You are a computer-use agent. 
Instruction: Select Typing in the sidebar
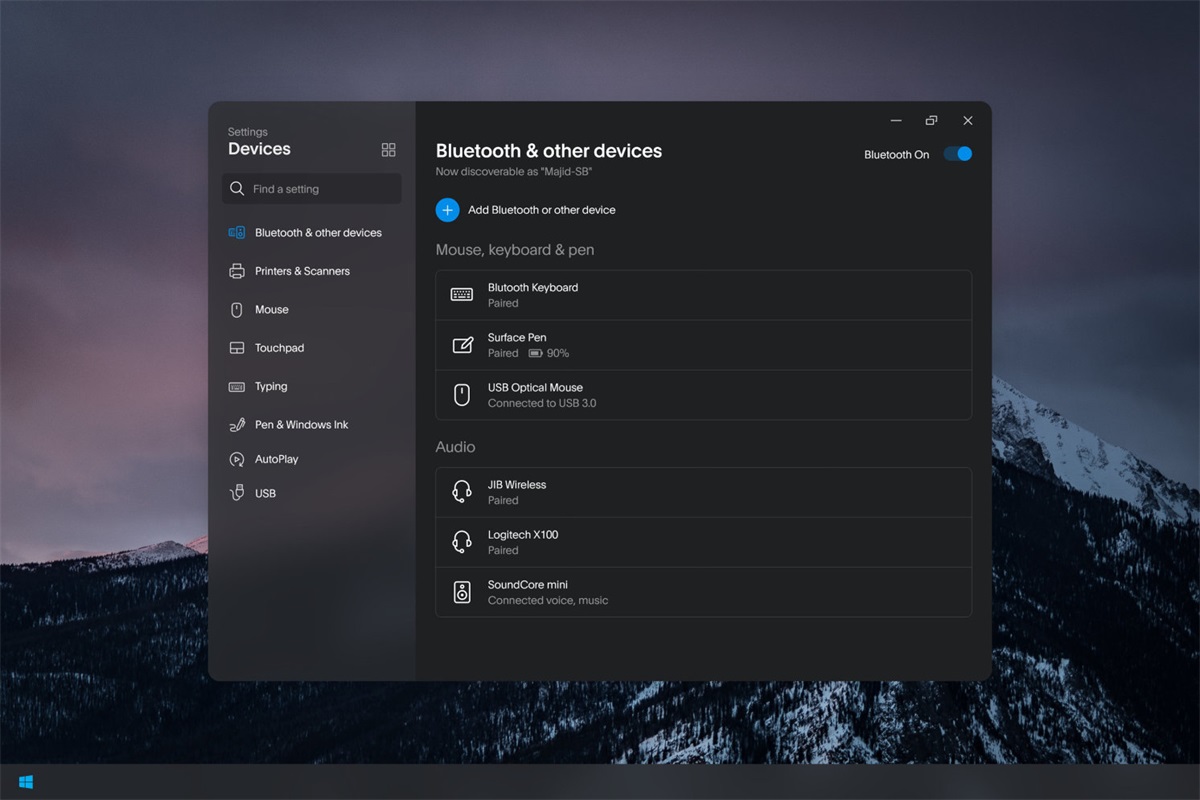270,387
